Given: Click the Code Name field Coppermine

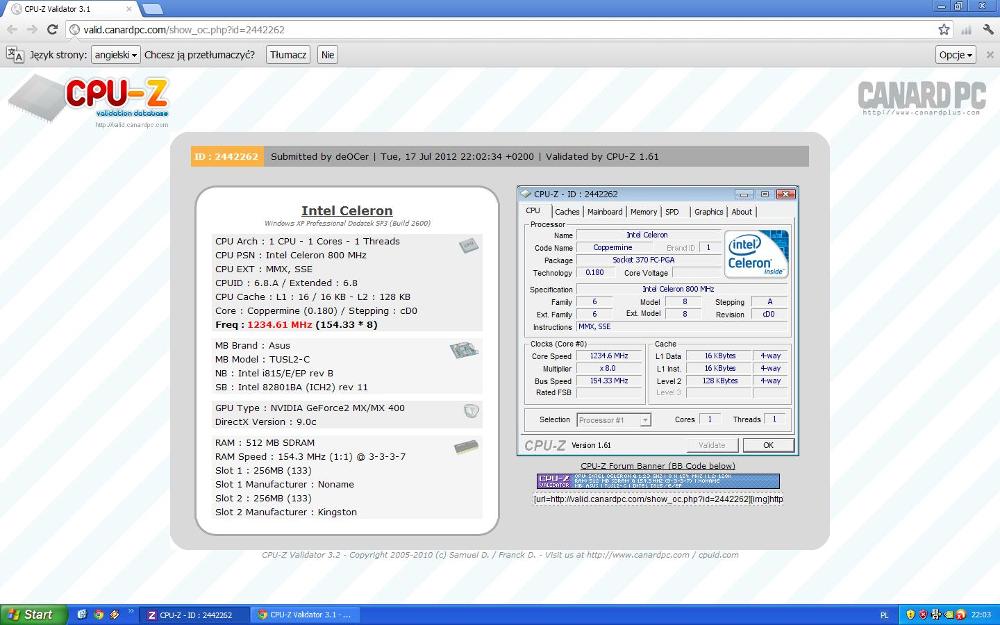Looking at the screenshot, I should [x=612, y=247].
